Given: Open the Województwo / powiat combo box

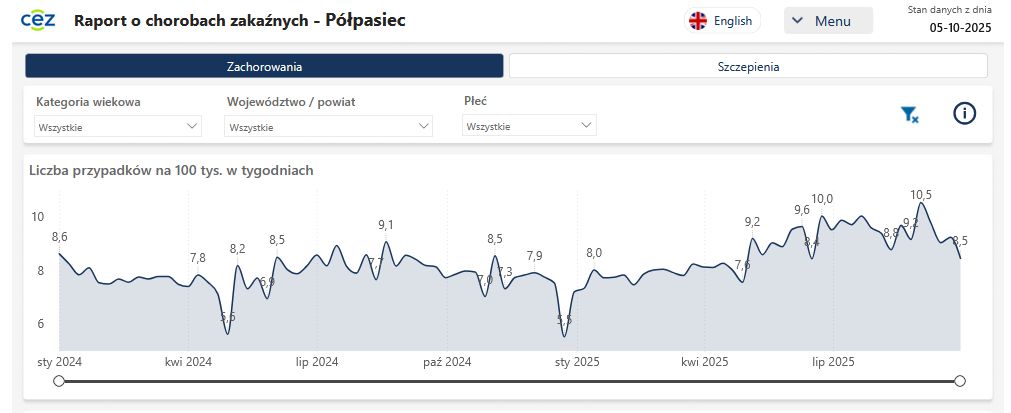Looking at the screenshot, I should tap(329, 127).
